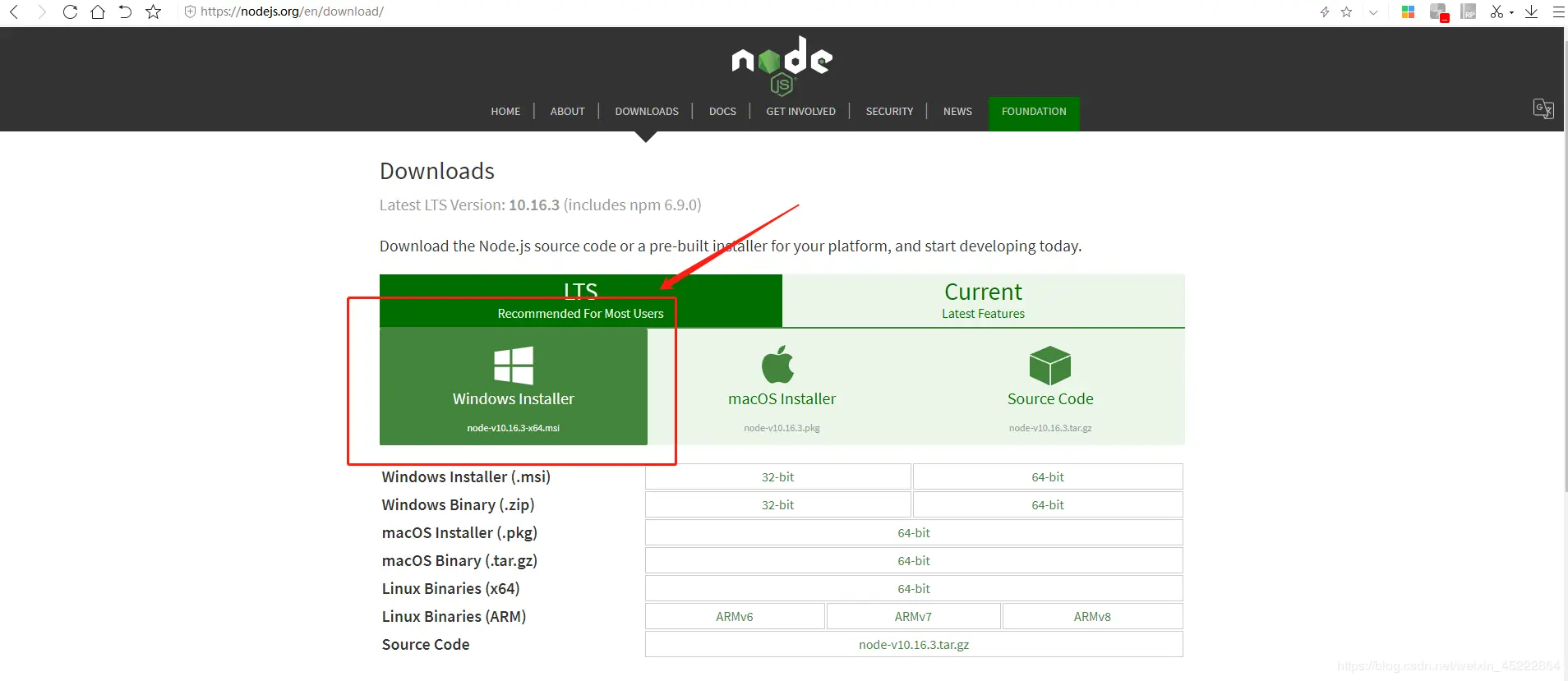Download node-v10.16.3-x64.msi Windows Installer
Image resolution: width=1568 pixels, height=681 pixels.
514,387
